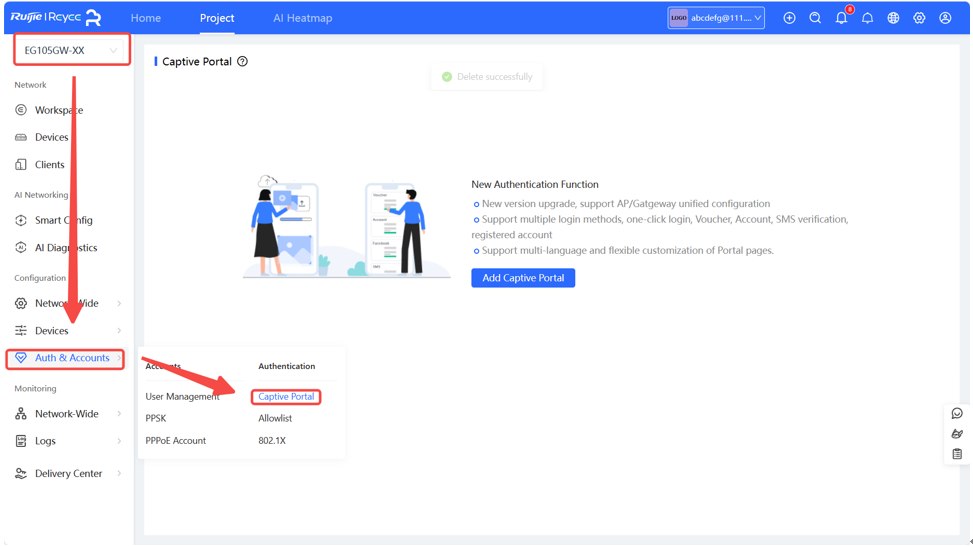Open Smart Config under AI Networking
This screenshot has height=546, width=973.
[x=63, y=220]
